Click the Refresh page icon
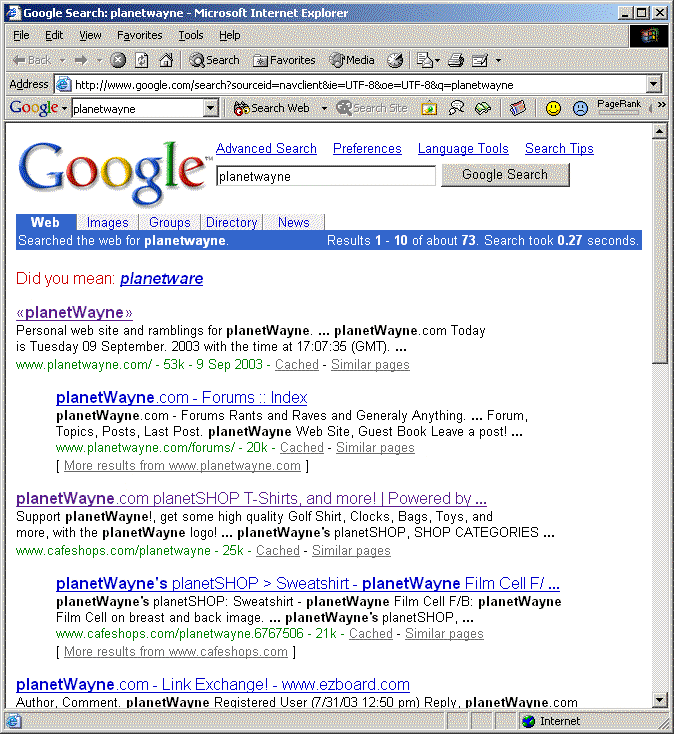Image resolution: width=674 pixels, height=734 pixels. (x=142, y=60)
